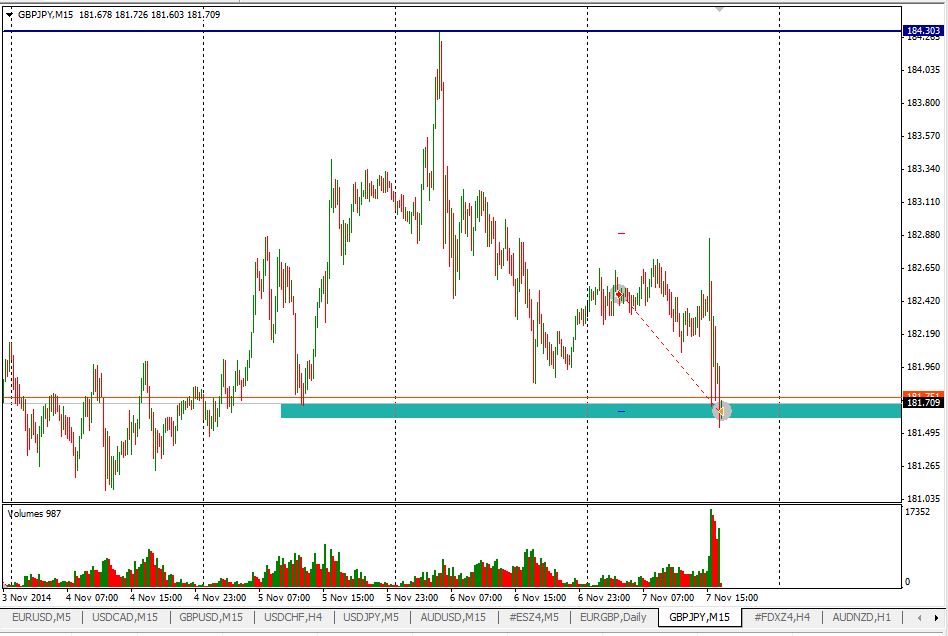Click the Volumes 987 indicator label
This screenshot has width=948, height=636.
(x=35, y=513)
